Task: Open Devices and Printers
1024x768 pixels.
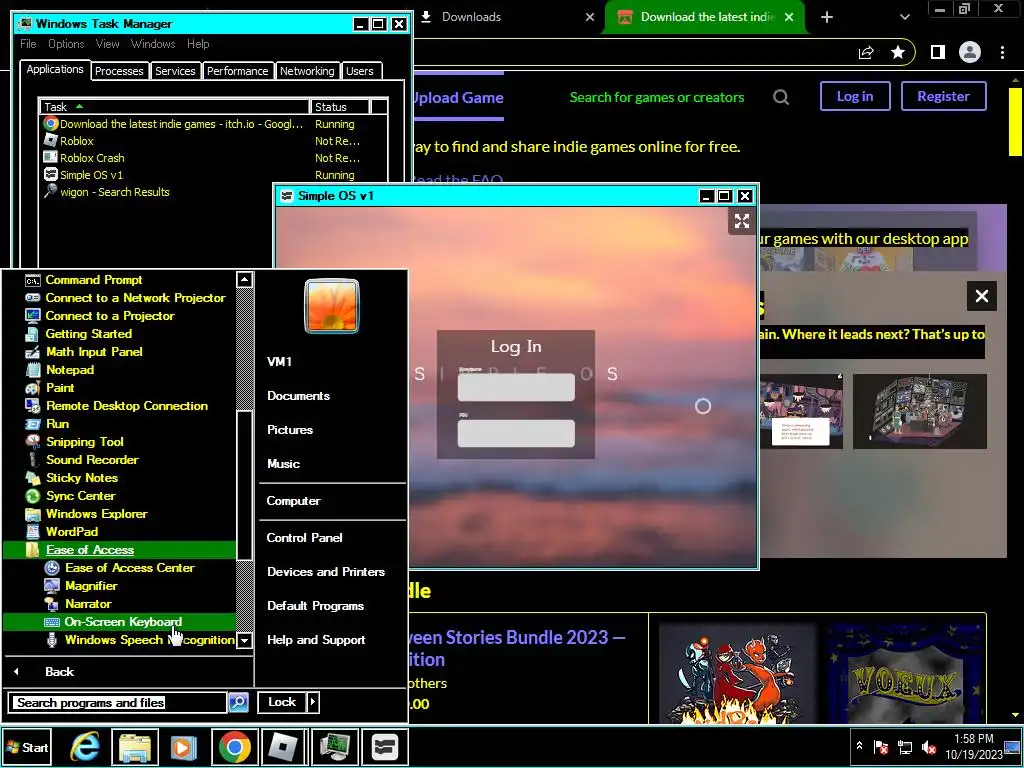Action: [x=326, y=571]
